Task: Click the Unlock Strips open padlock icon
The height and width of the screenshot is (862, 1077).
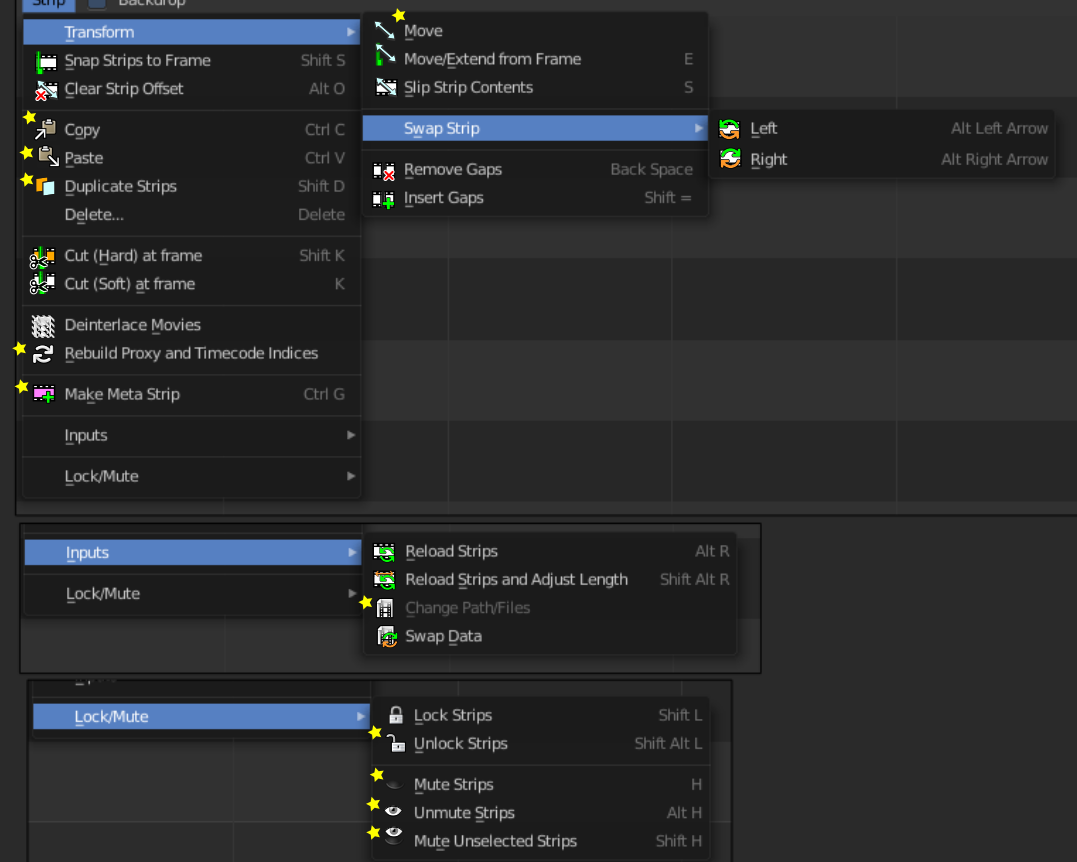Action: tap(396, 742)
